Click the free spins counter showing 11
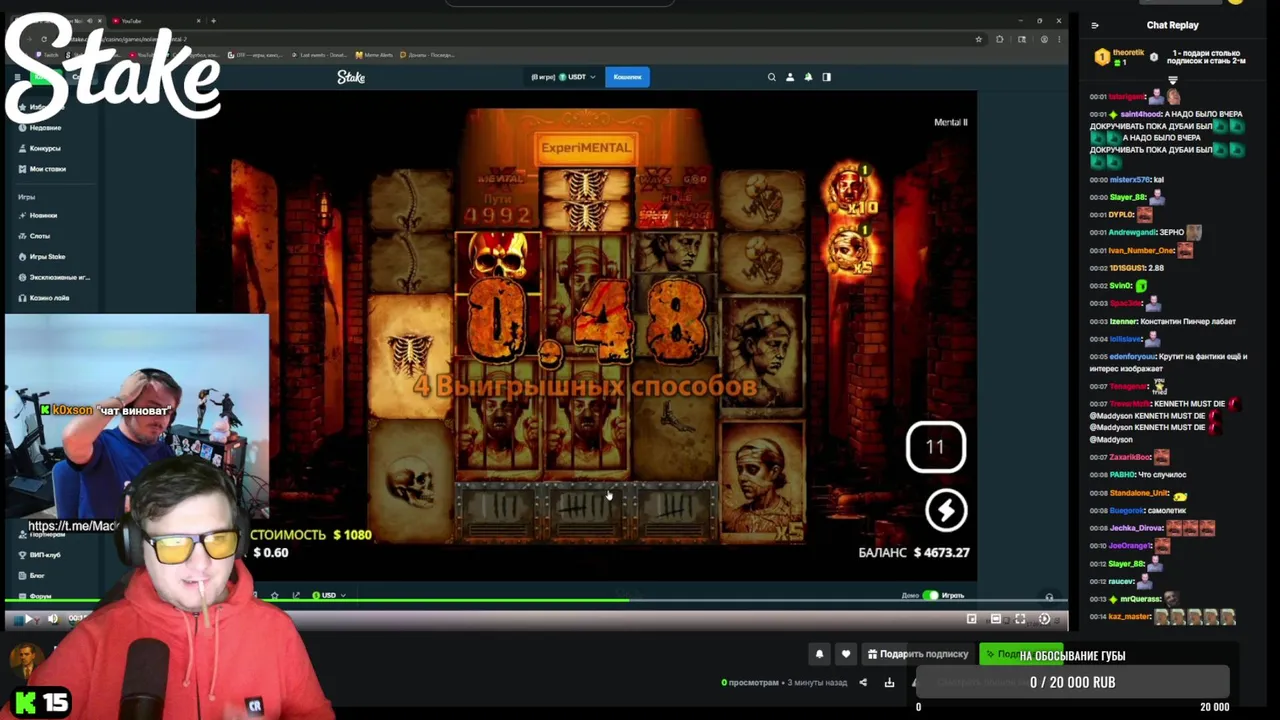 tap(936, 447)
